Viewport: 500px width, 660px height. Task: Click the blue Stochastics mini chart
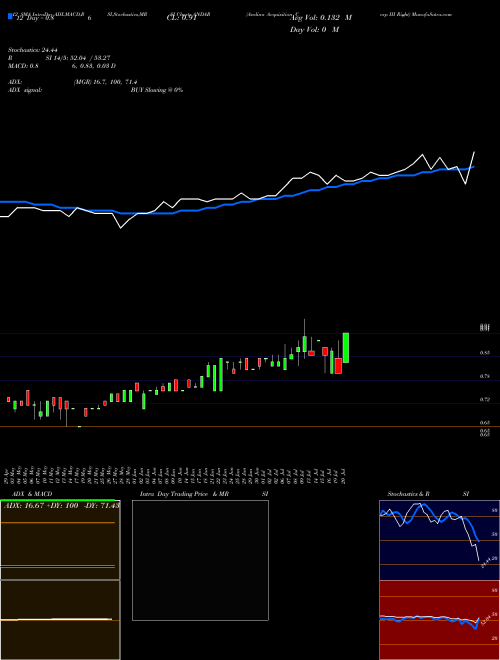coord(439,540)
